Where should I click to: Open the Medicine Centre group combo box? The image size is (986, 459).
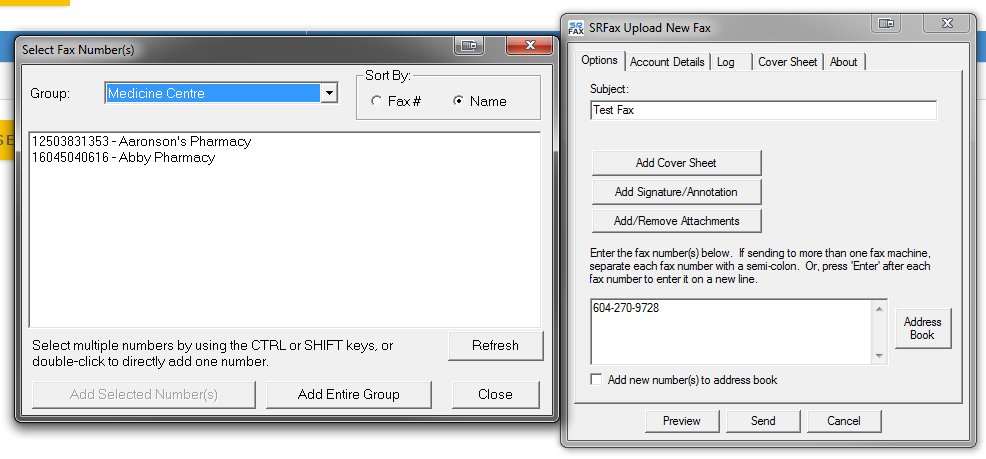221,94
